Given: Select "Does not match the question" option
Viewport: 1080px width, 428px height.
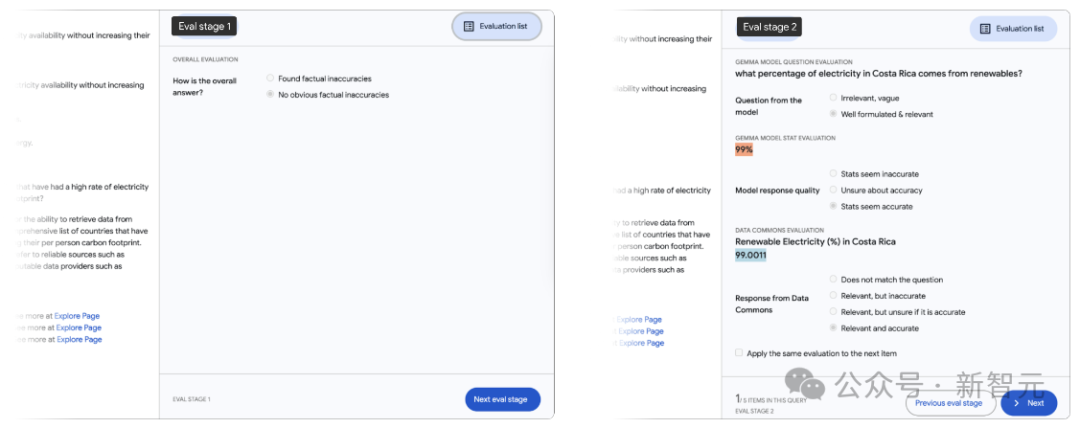Looking at the screenshot, I should tap(834, 280).
